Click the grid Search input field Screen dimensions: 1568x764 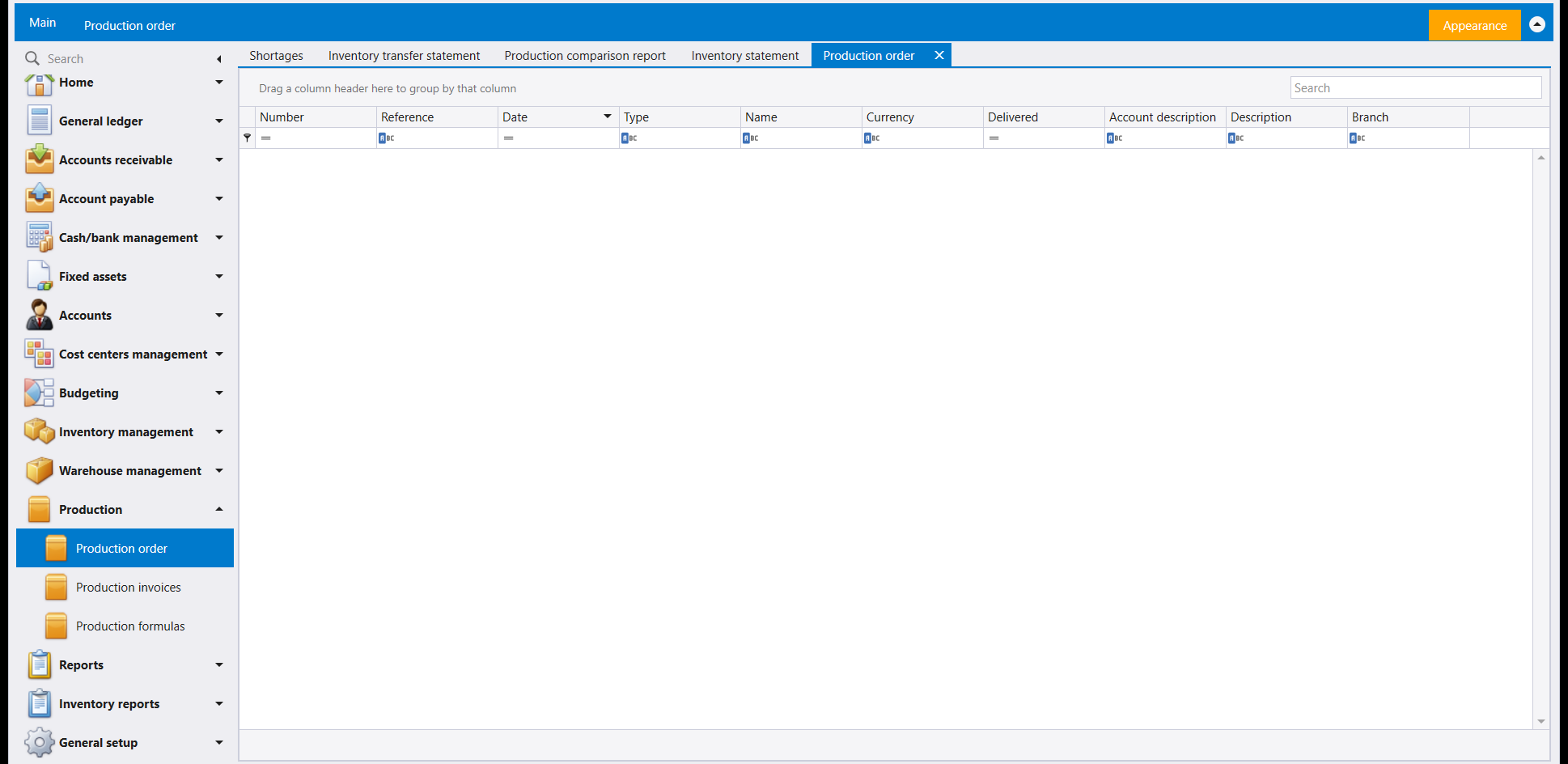[1415, 87]
